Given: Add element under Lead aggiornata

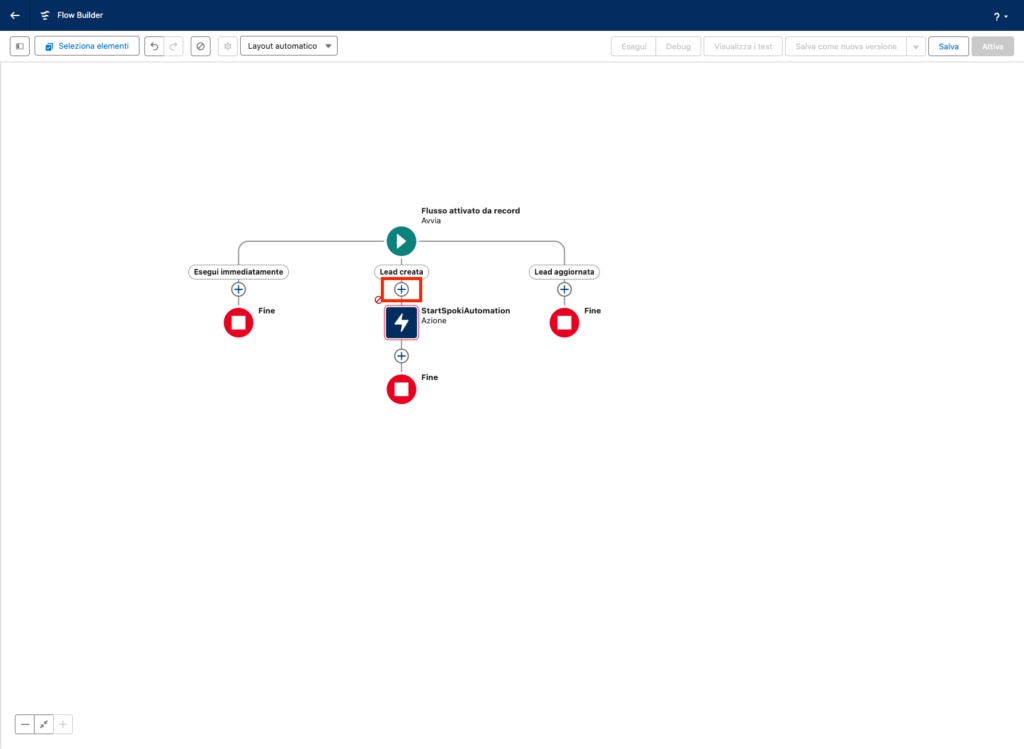Looking at the screenshot, I should [x=564, y=289].
